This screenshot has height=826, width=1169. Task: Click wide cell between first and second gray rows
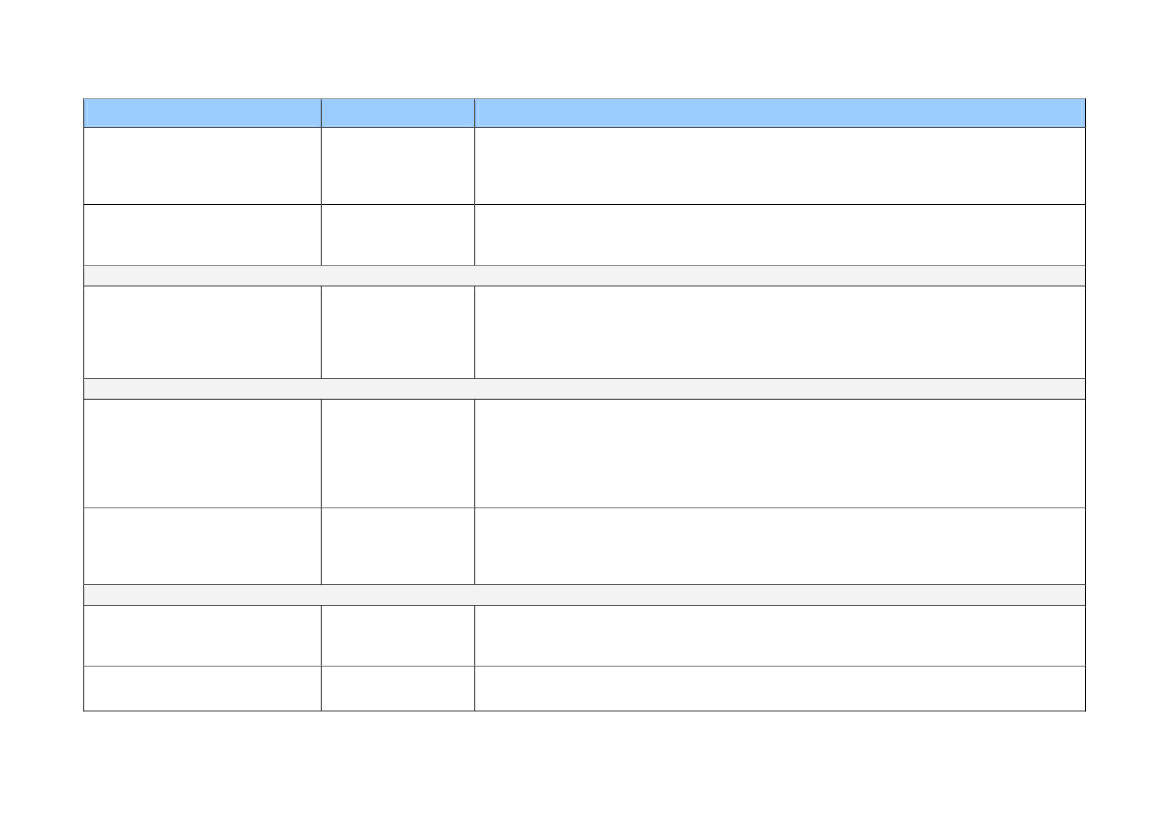780,332
